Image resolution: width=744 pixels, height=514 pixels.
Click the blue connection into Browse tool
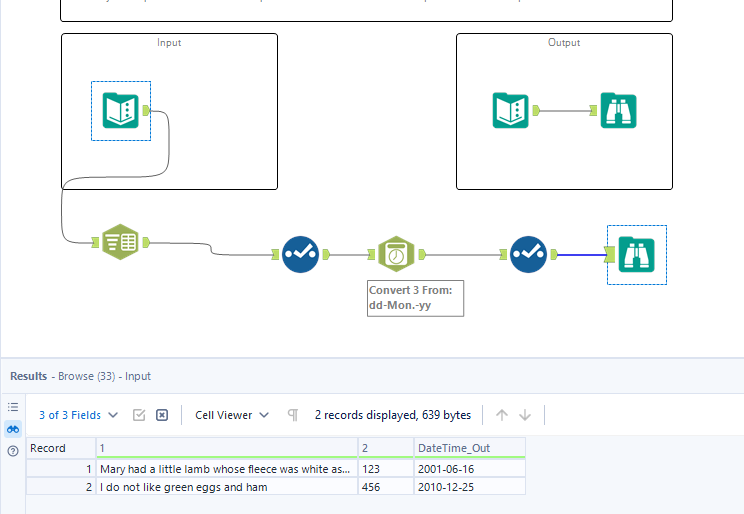pyautogui.click(x=582, y=255)
